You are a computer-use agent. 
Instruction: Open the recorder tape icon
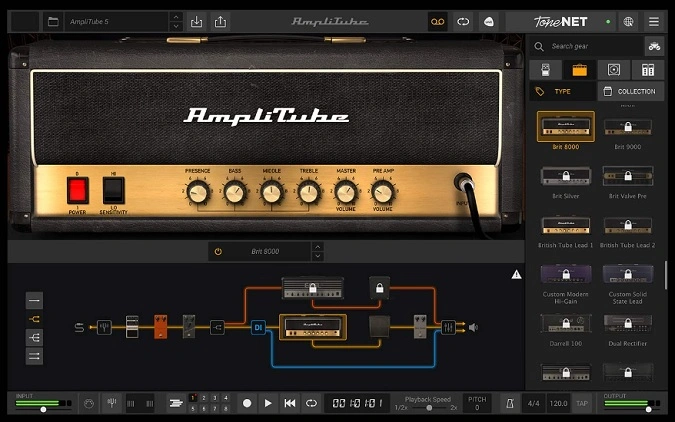[437, 22]
